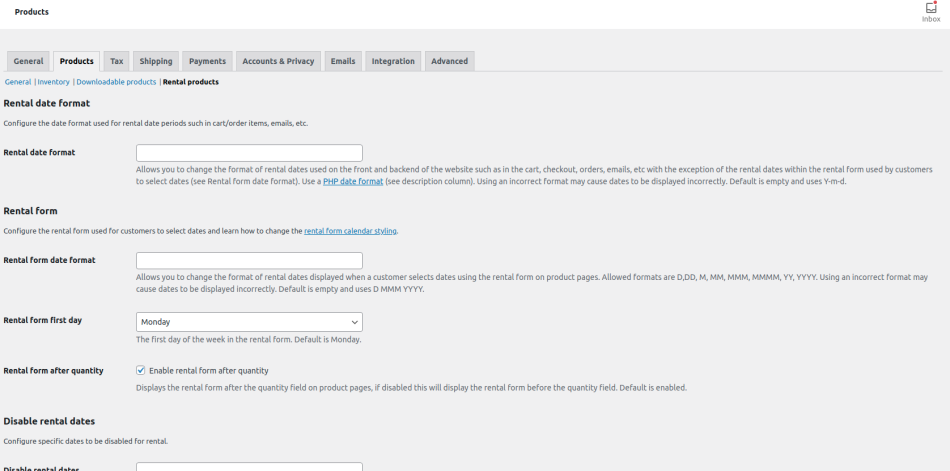Image resolution: width=950 pixels, height=471 pixels.
Task: Select the Rental products subsection
Action: click(191, 82)
